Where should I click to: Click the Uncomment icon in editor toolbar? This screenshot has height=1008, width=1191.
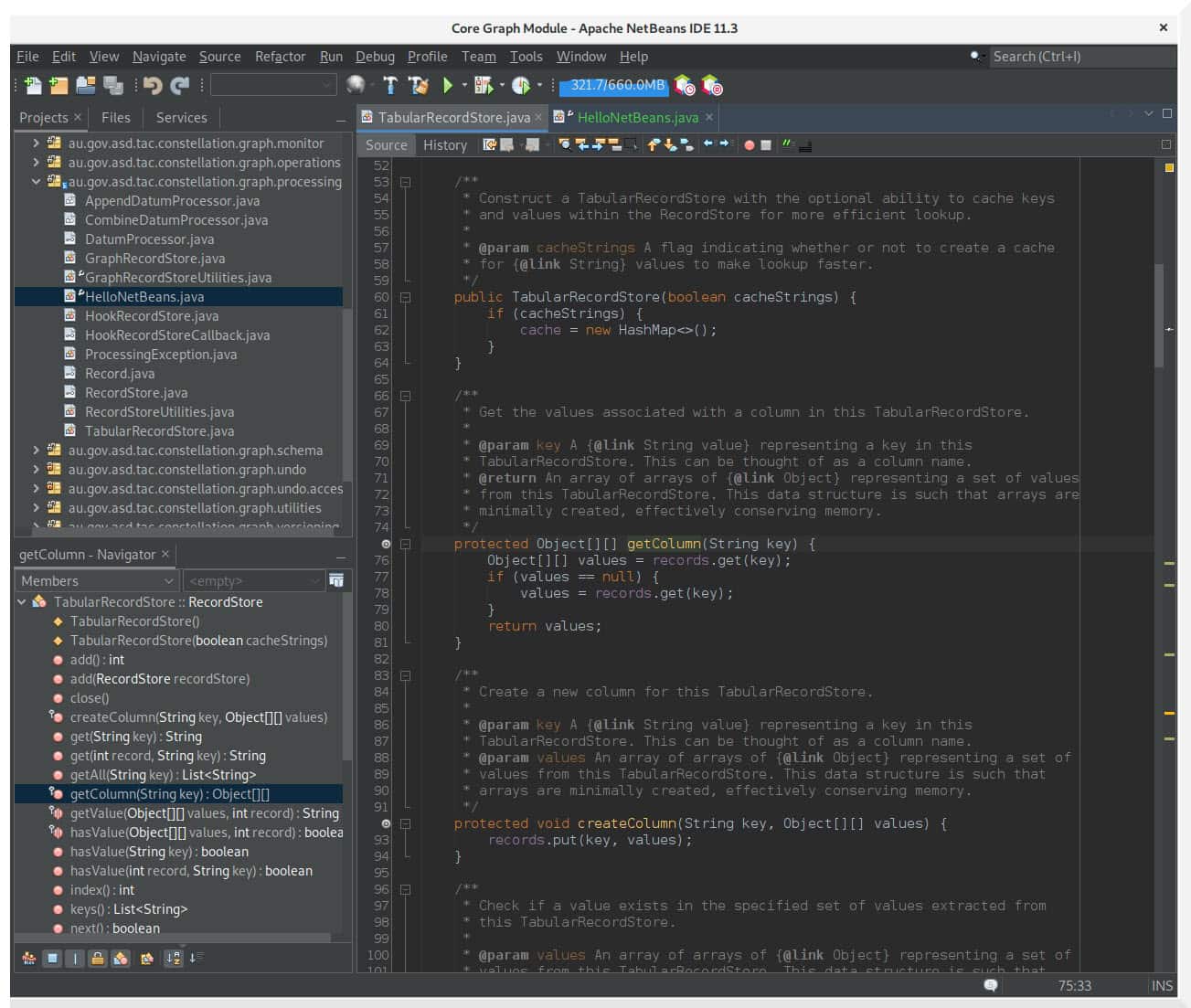[x=804, y=144]
